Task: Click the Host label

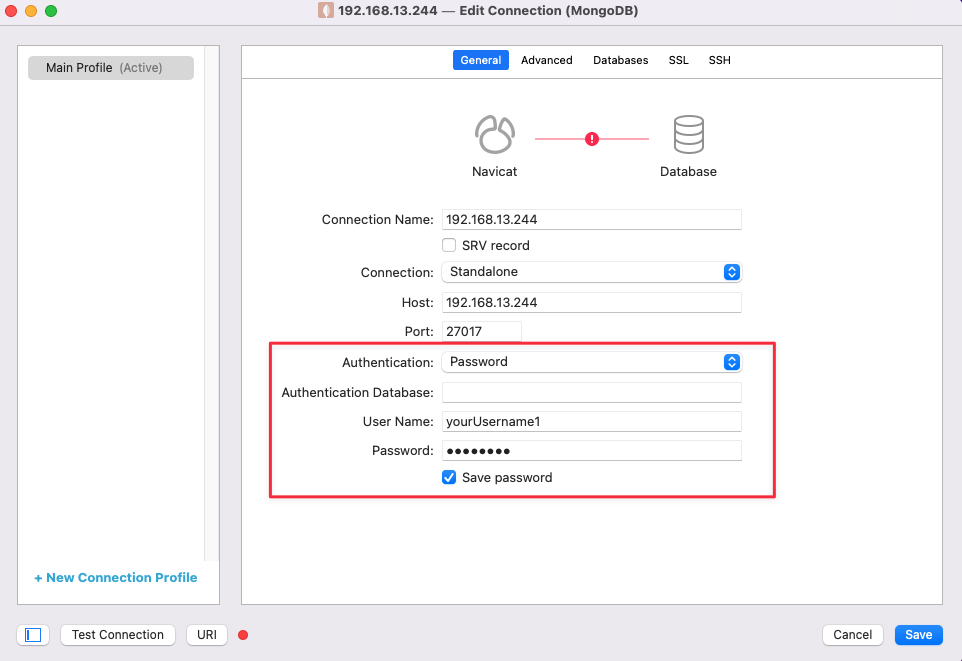Action: tap(417, 303)
